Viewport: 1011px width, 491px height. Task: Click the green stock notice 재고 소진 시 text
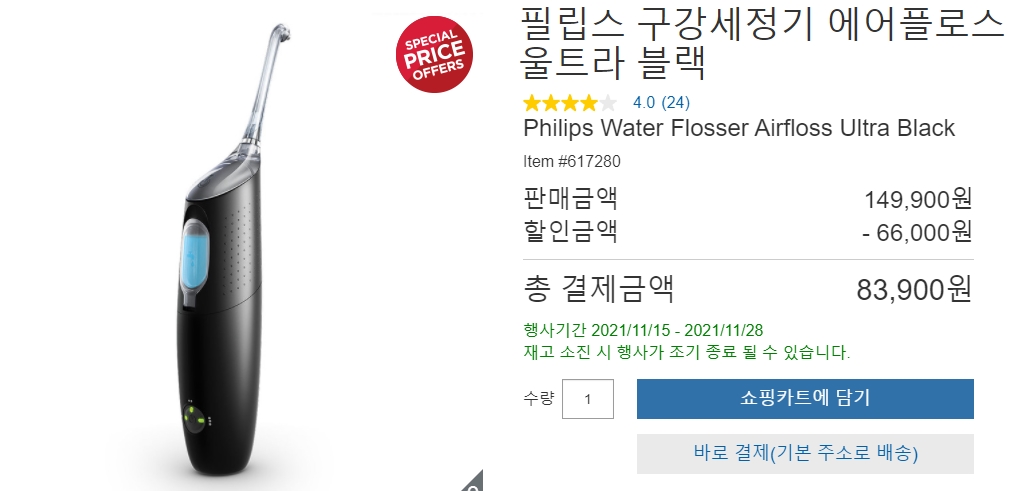687,352
